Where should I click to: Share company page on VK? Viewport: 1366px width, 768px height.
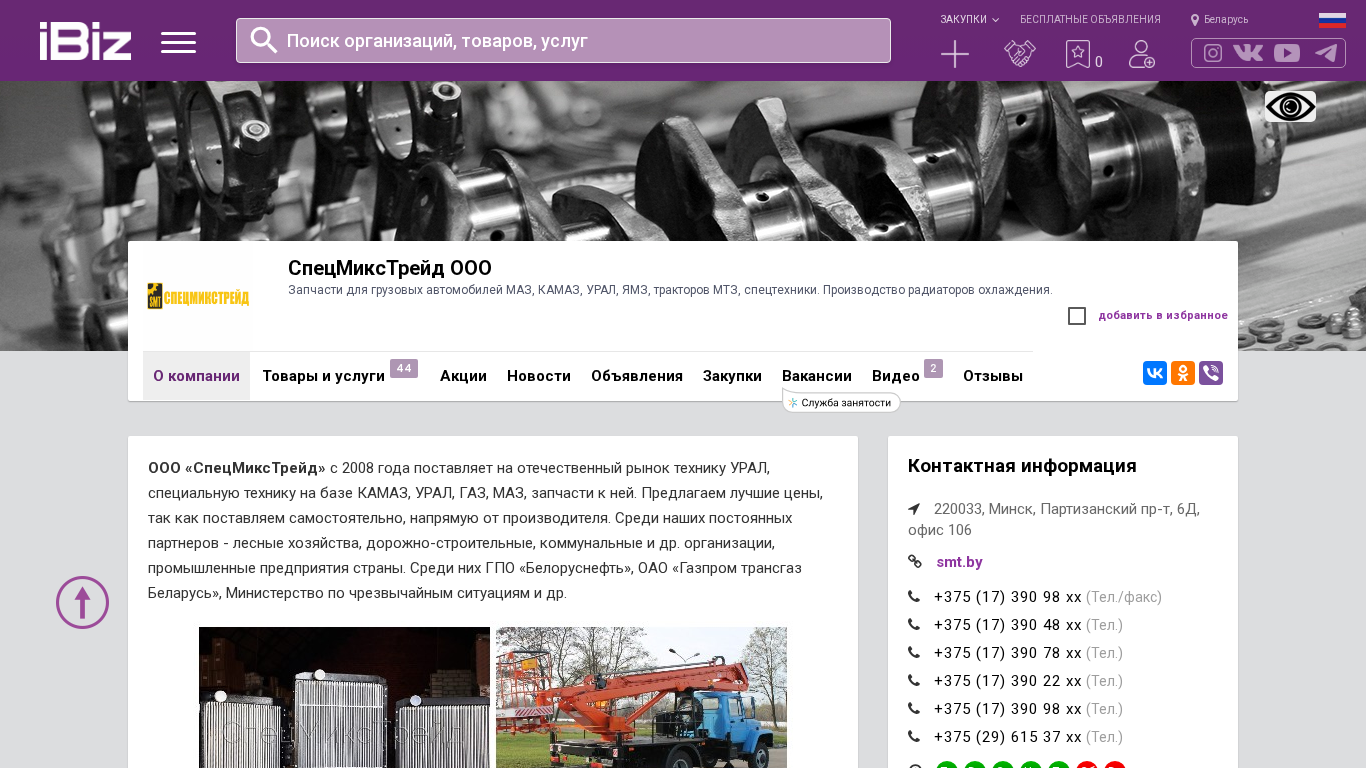click(1155, 373)
